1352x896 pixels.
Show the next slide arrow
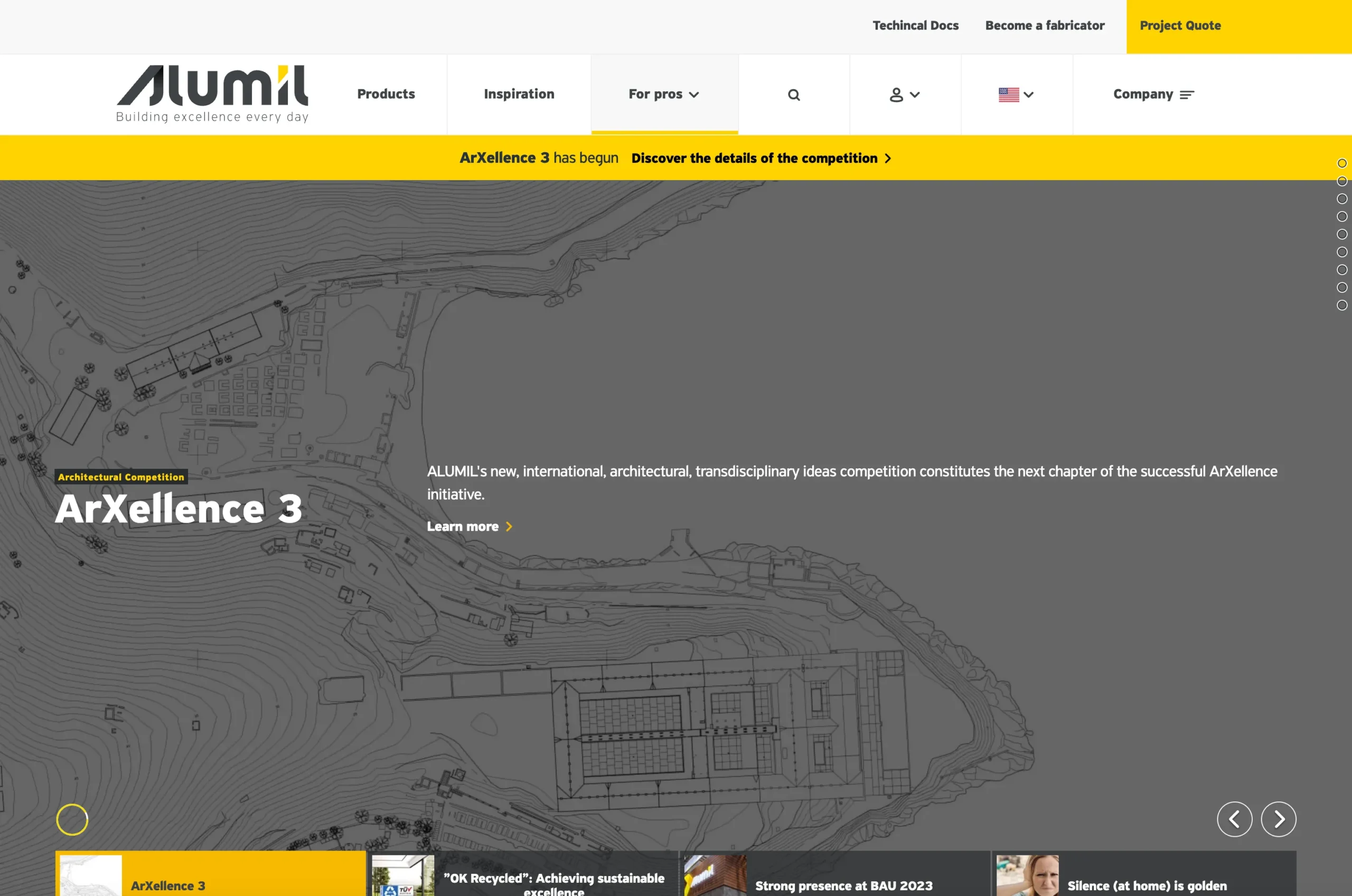pos(1278,819)
